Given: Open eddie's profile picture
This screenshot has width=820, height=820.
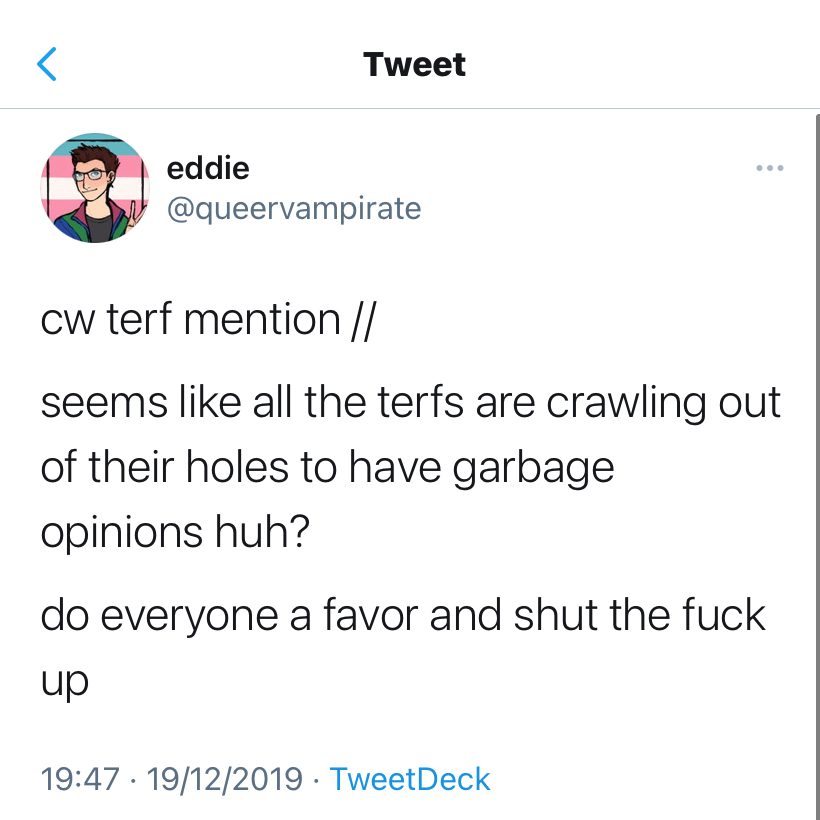Looking at the screenshot, I should pyautogui.click(x=95, y=188).
